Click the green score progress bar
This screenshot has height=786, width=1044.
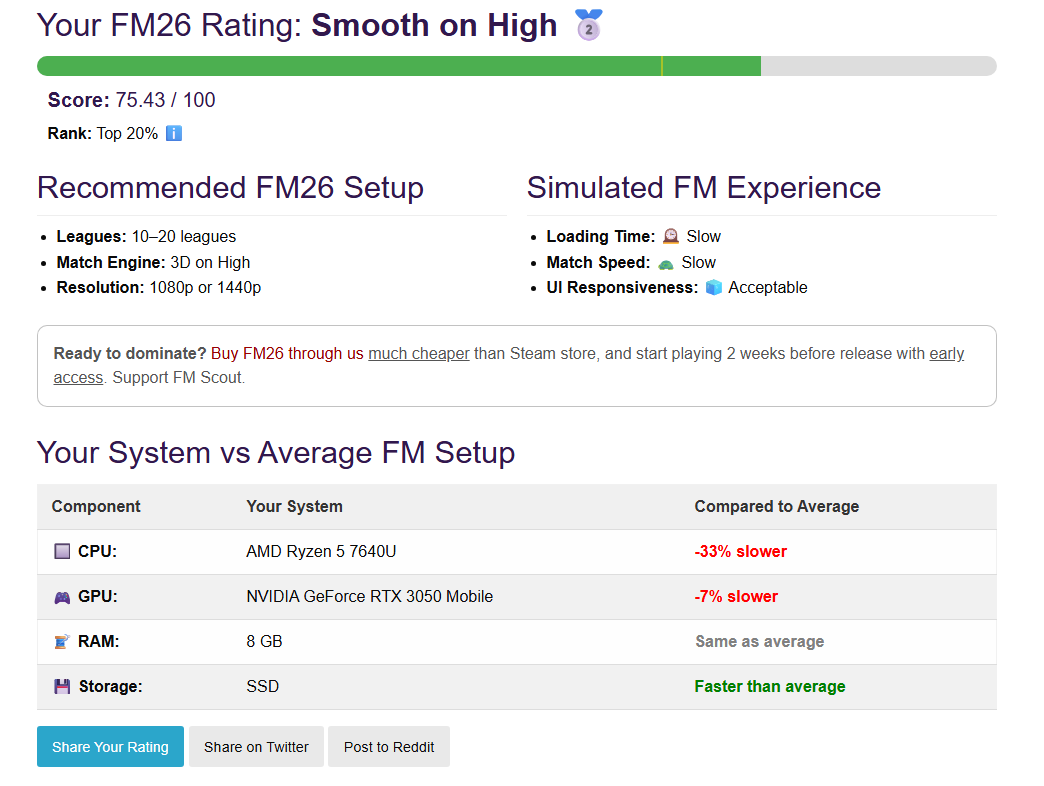[x=399, y=66]
